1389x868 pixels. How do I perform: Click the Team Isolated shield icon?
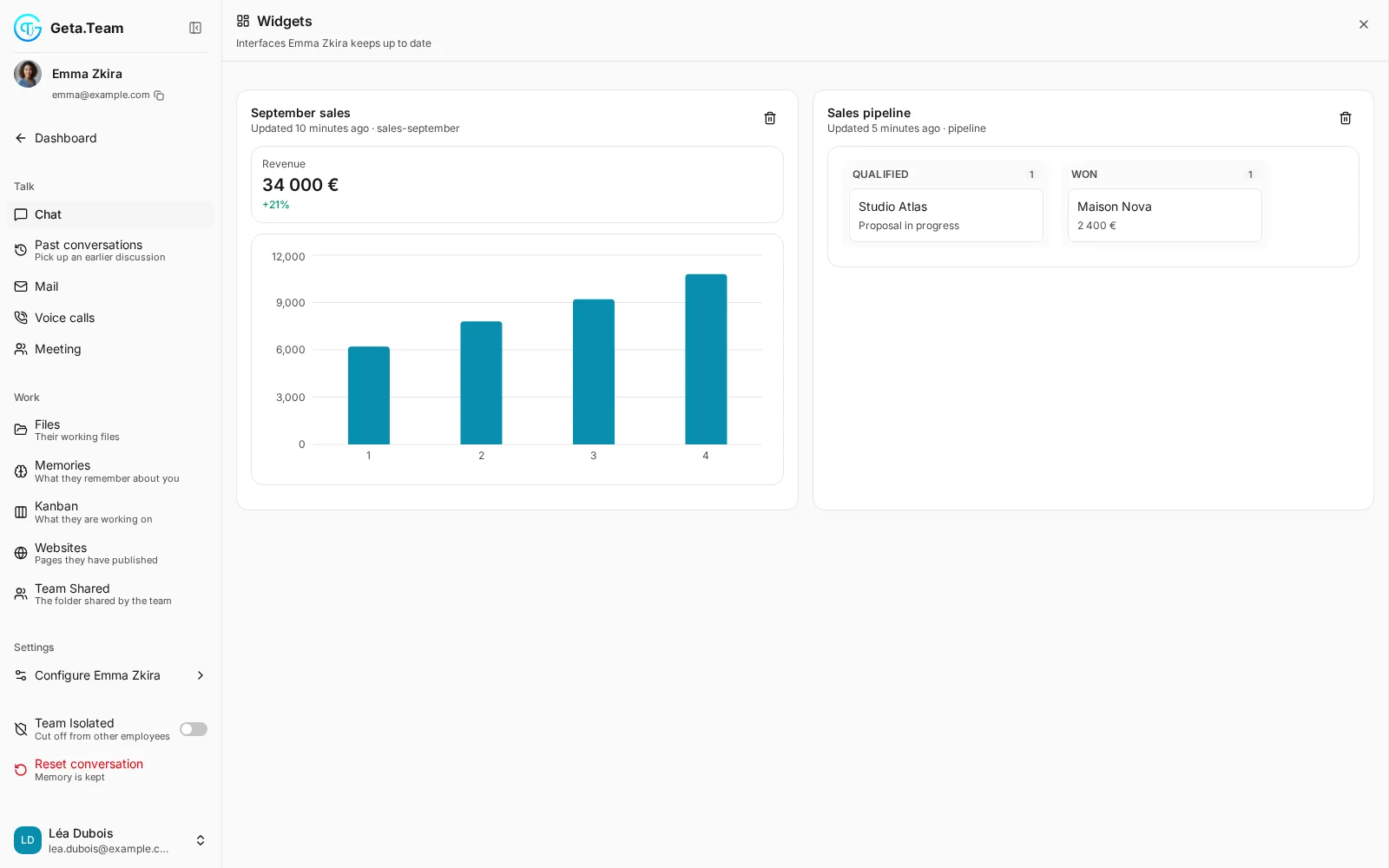coord(21,729)
